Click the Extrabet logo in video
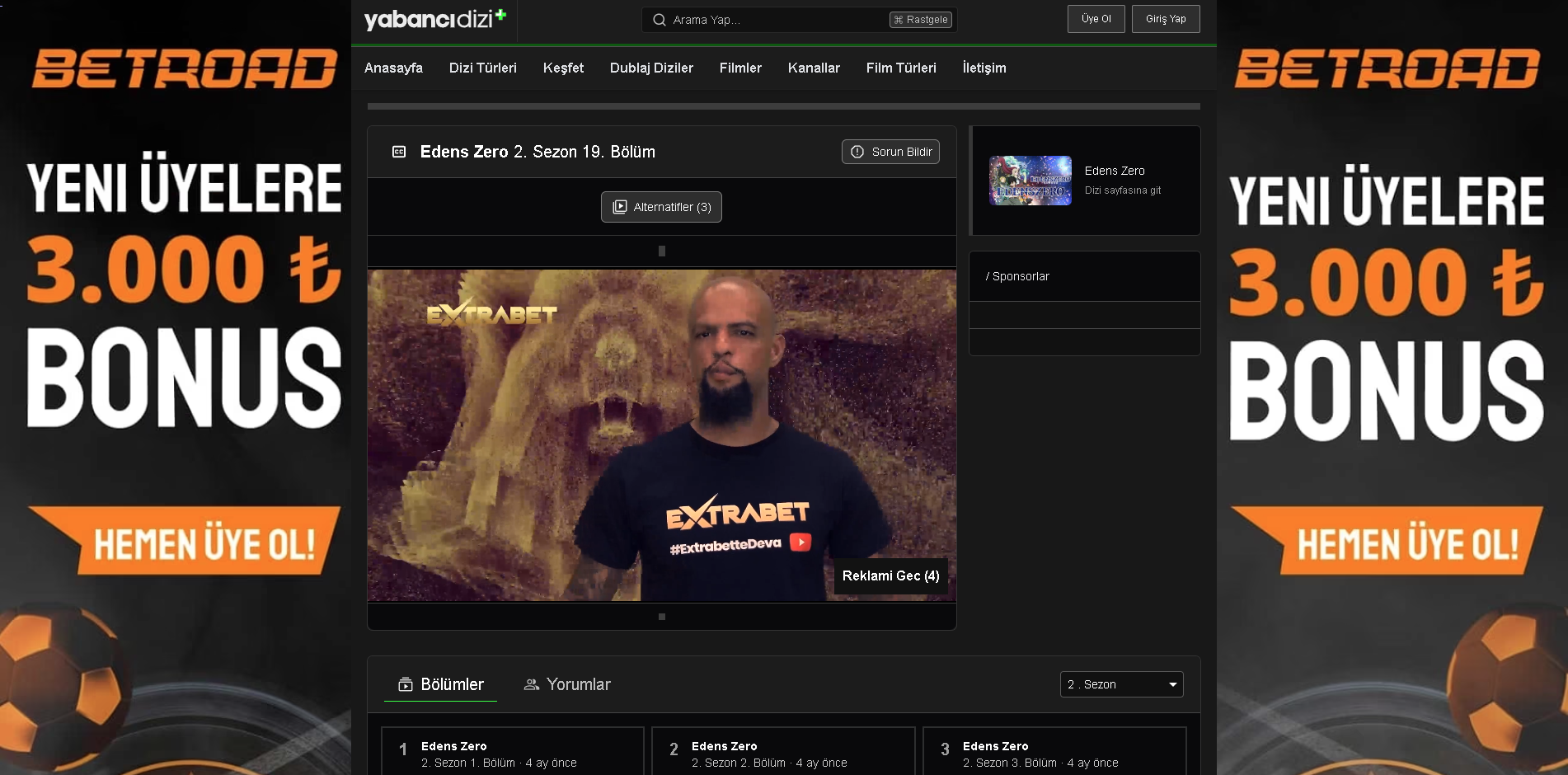This screenshot has width=1568, height=775. (491, 312)
